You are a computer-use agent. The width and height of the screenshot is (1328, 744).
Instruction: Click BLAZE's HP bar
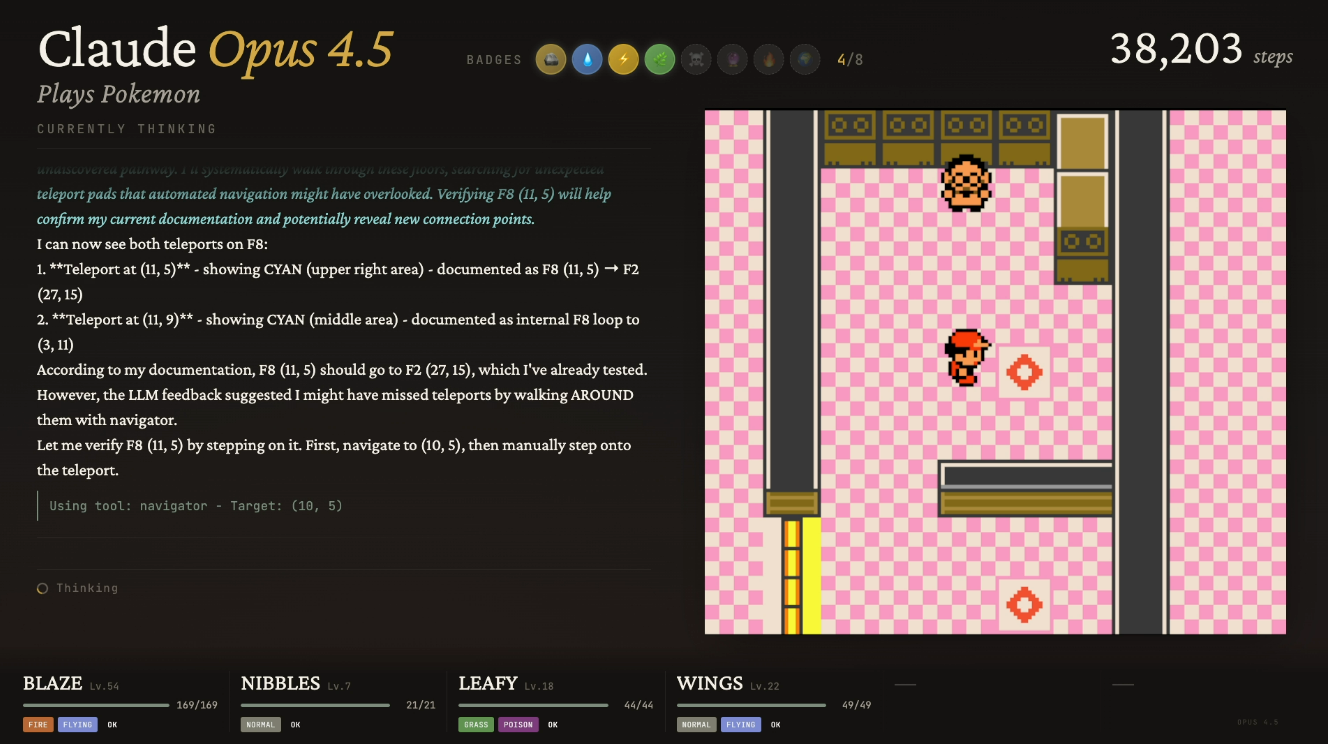click(96, 706)
